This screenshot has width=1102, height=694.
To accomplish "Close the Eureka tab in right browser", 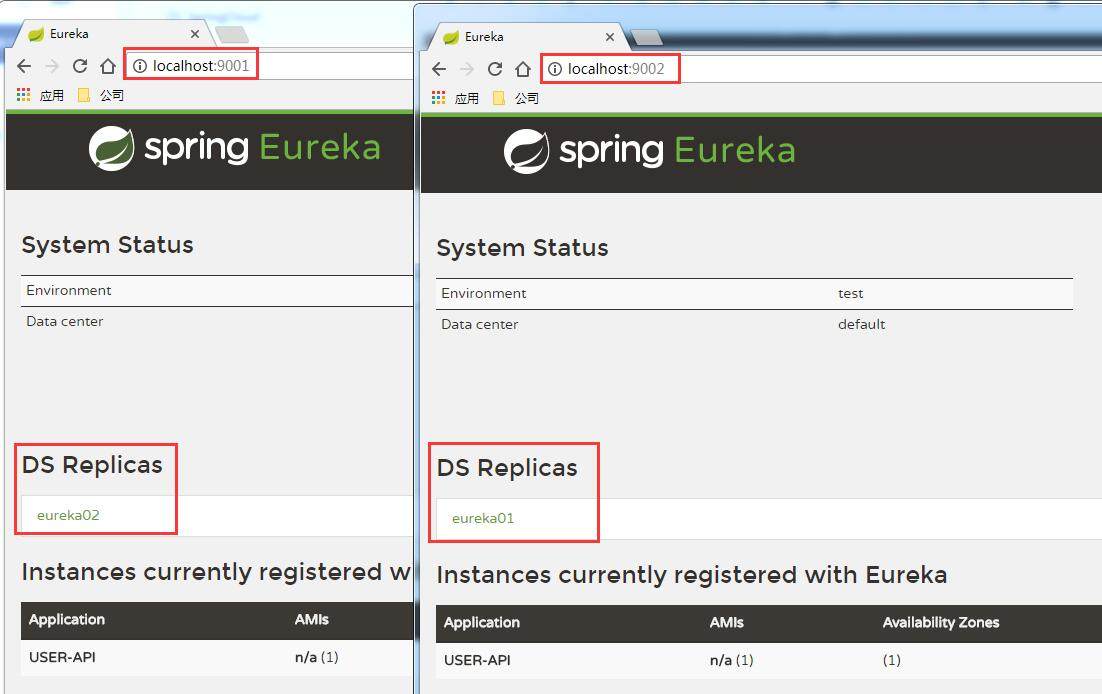I will pos(610,37).
